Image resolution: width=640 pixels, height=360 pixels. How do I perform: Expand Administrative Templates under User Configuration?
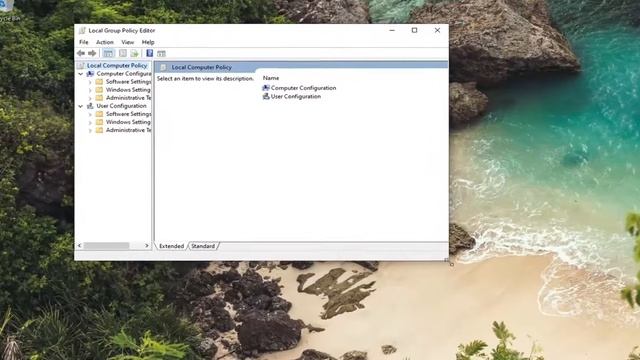[x=90, y=131]
